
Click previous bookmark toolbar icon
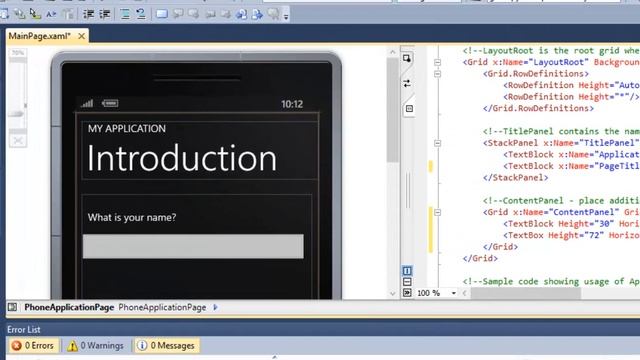coord(178,14)
